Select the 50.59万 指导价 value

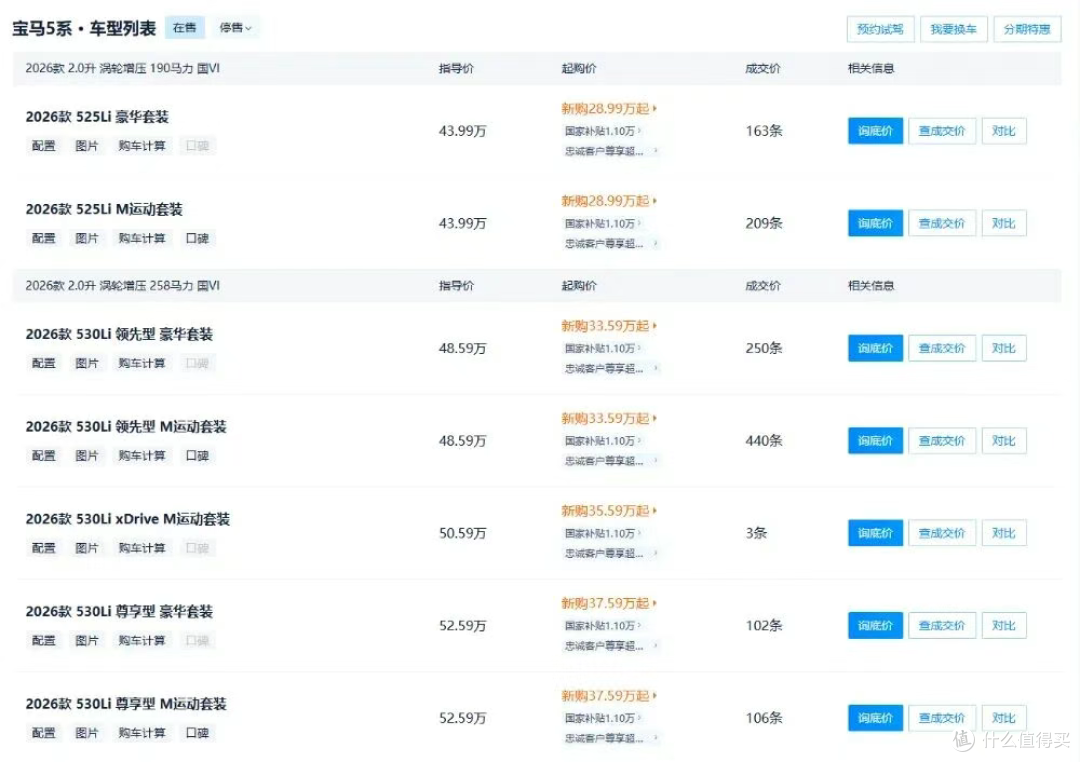462,533
